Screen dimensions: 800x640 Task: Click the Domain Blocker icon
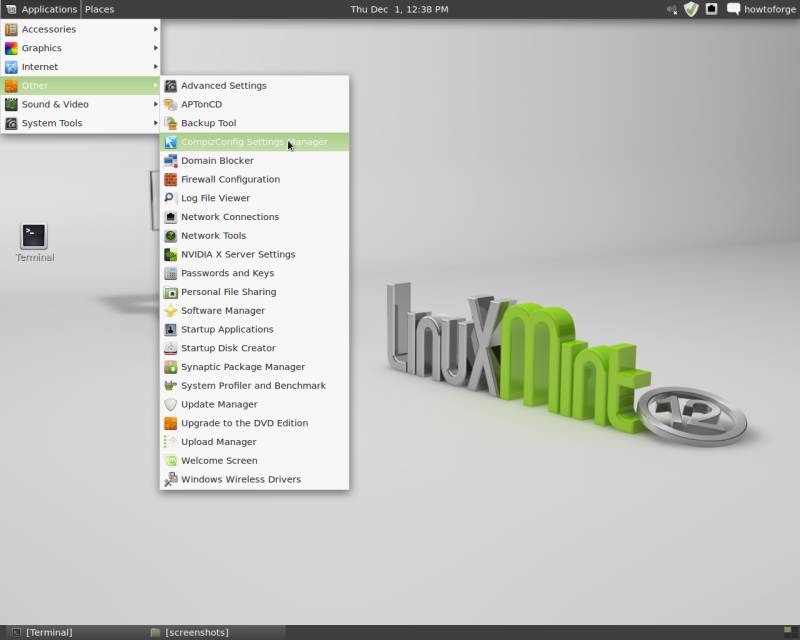point(170,161)
